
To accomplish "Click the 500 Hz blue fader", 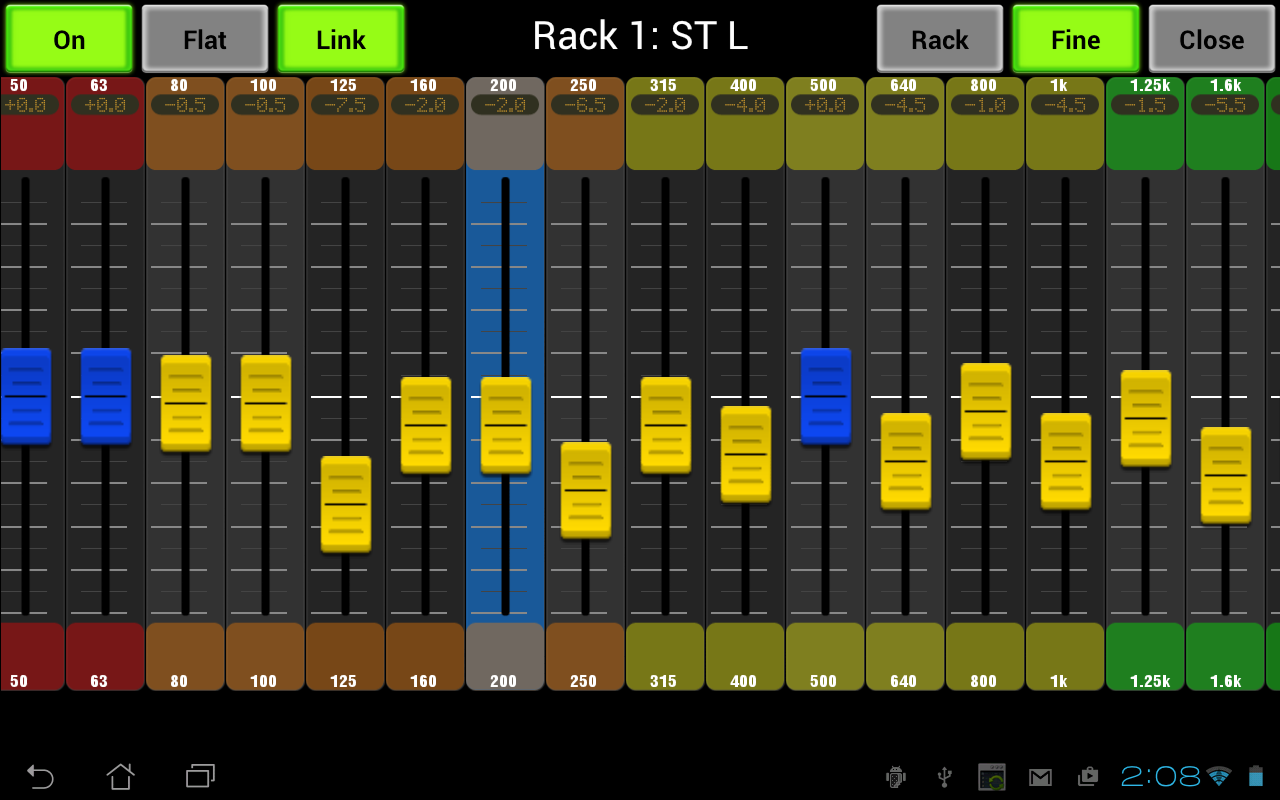I will tap(826, 396).
